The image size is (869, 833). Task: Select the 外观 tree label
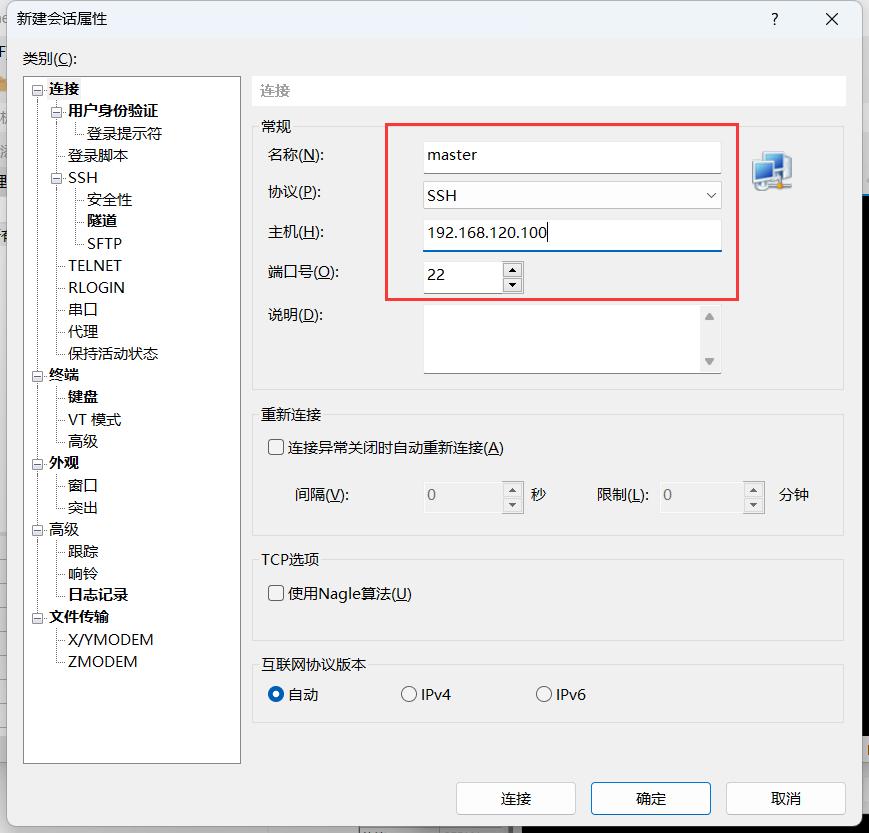[64, 463]
